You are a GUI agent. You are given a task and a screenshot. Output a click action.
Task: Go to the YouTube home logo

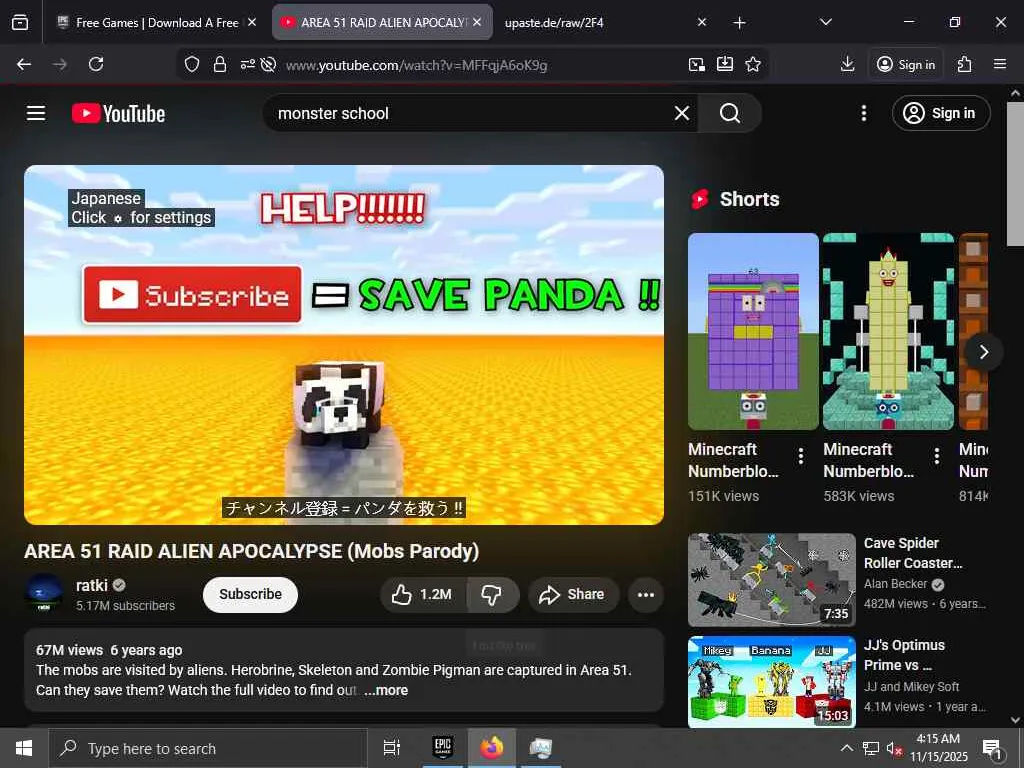pyautogui.click(x=118, y=113)
